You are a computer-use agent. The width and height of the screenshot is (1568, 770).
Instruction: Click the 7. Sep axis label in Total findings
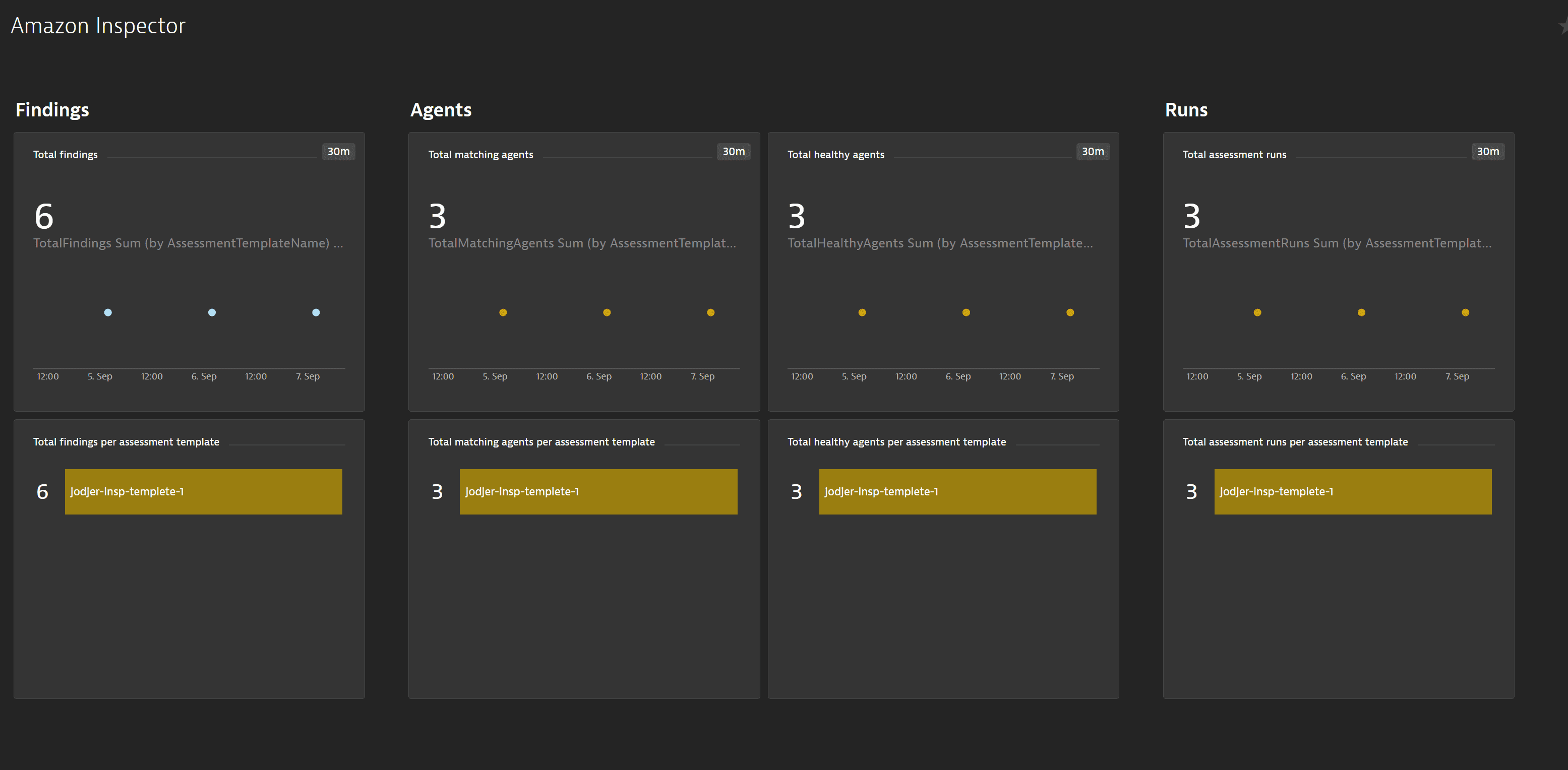tap(308, 376)
